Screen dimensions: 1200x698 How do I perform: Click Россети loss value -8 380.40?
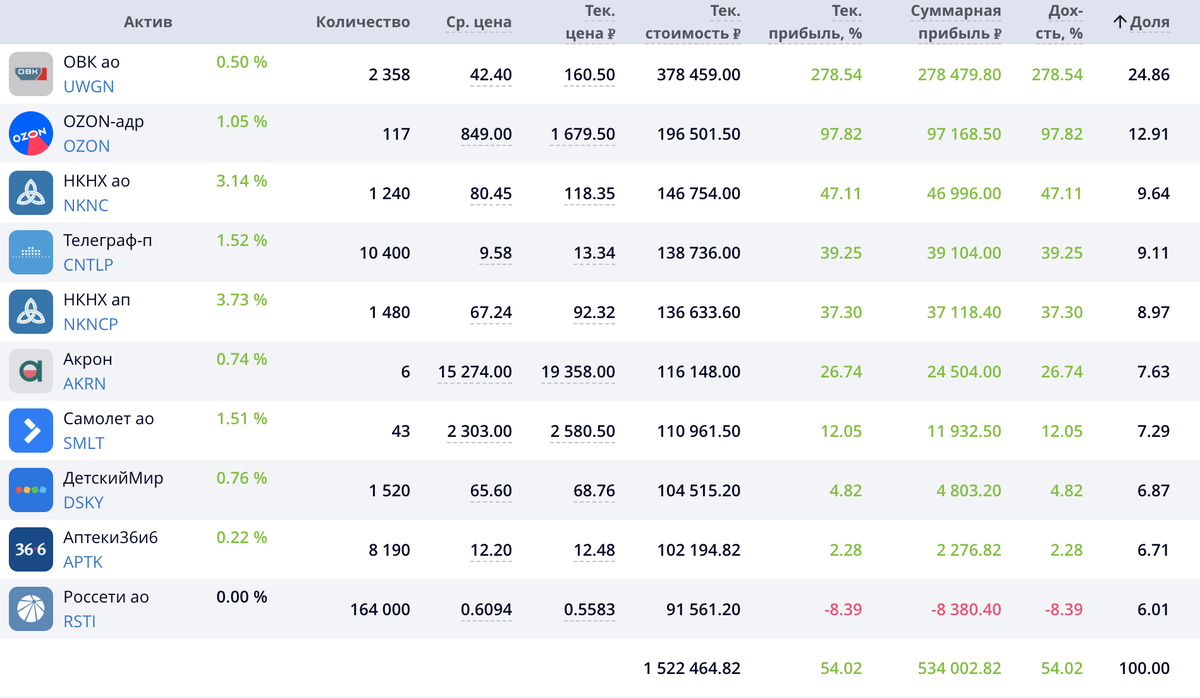click(x=965, y=610)
